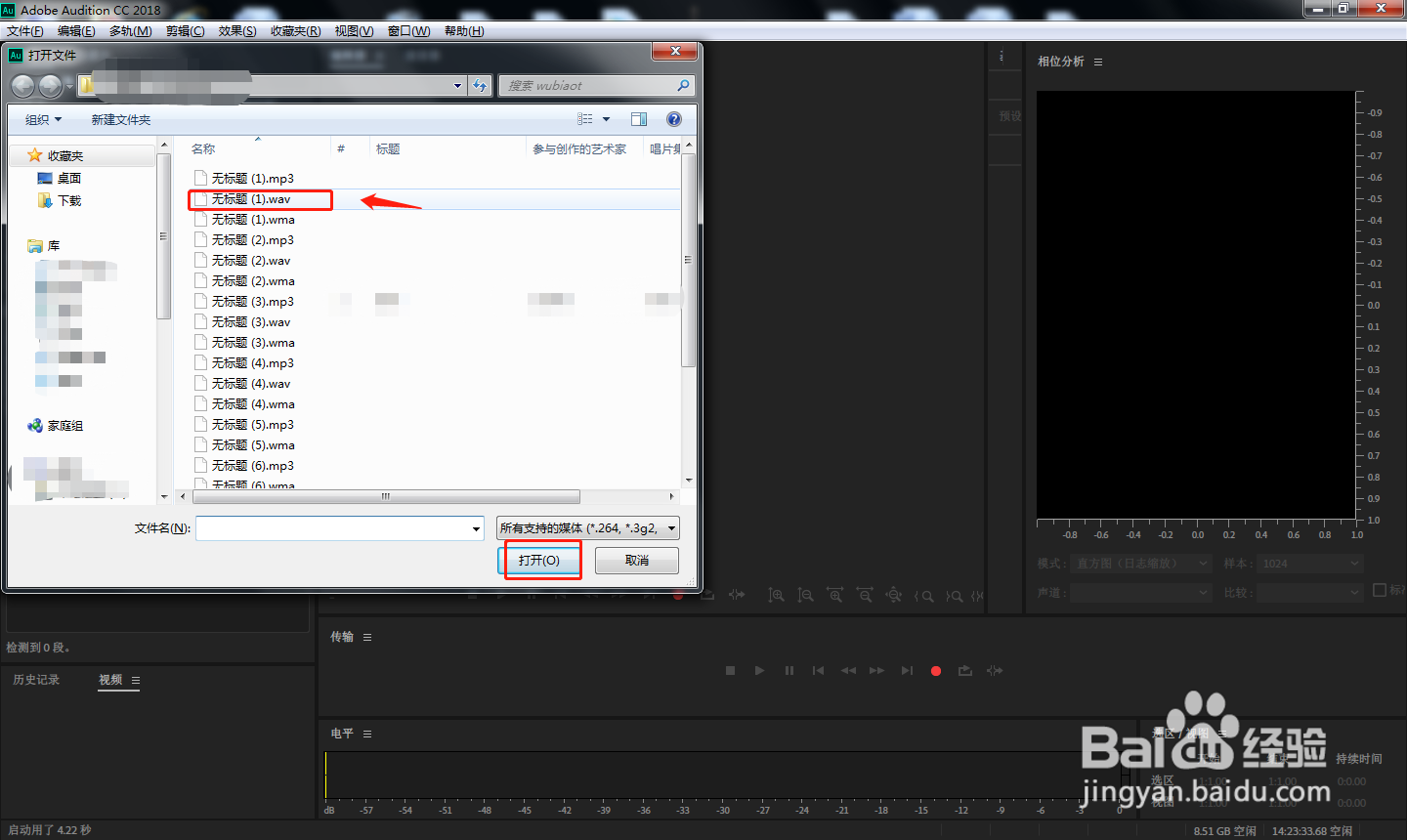Select the Downloads item in sidebar
1407x840 pixels.
(x=60, y=201)
